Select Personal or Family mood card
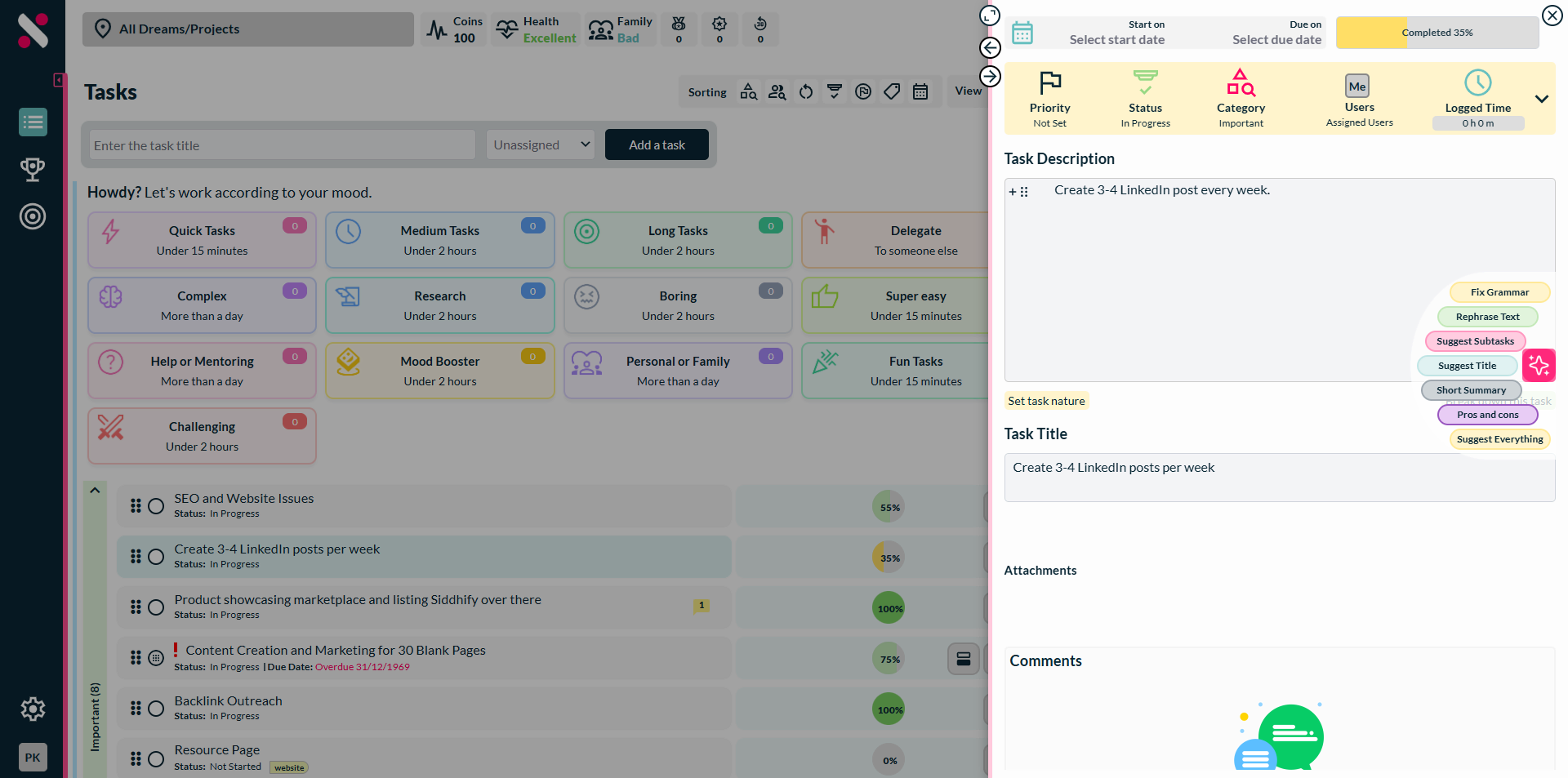The width and height of the screenshot is (1568, 778). click(678, 371)
